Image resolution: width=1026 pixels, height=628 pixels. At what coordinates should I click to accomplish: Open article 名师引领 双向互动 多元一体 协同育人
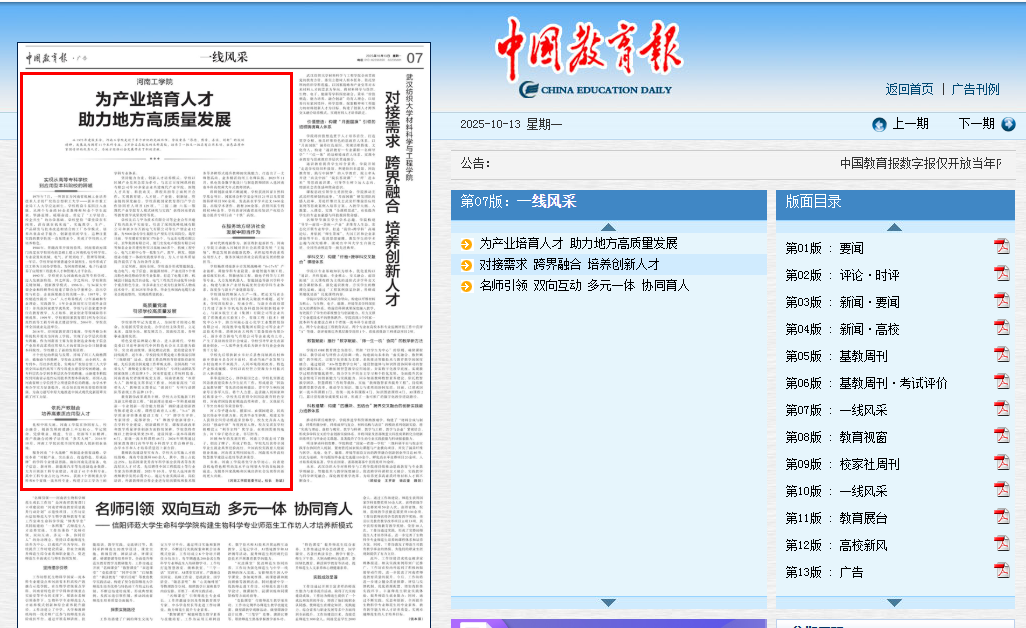coord(584,286)
